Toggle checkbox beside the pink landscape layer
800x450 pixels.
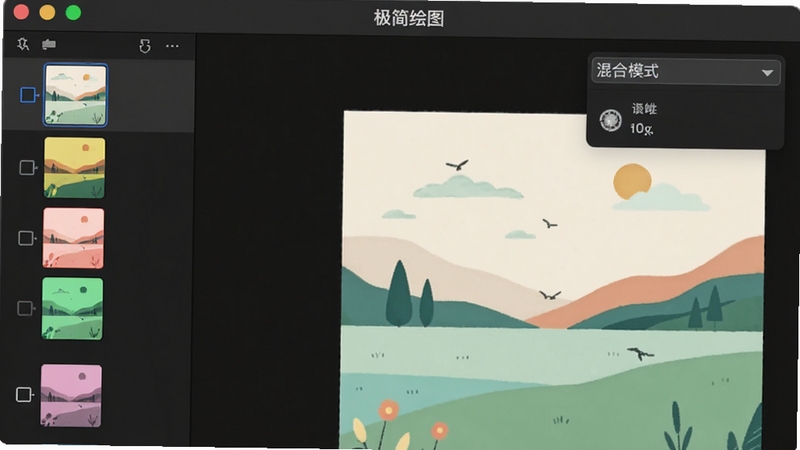(x=26, y=238)
